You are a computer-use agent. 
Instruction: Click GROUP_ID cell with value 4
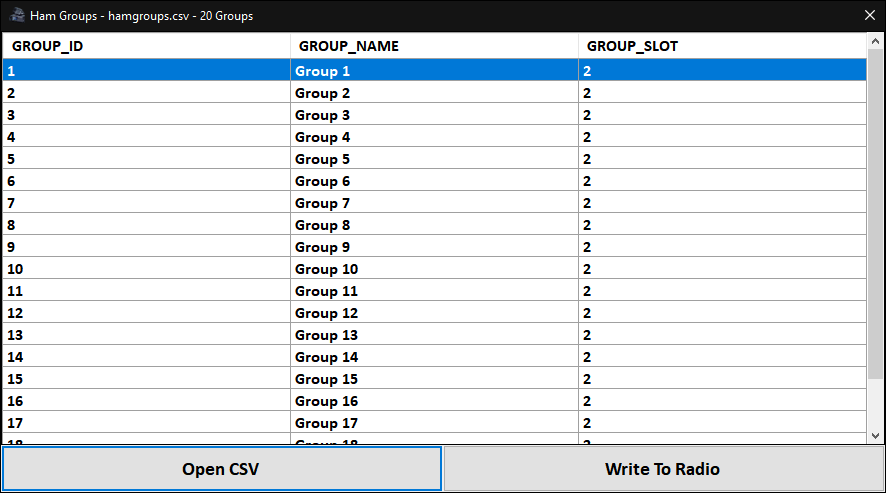[146, 137]
